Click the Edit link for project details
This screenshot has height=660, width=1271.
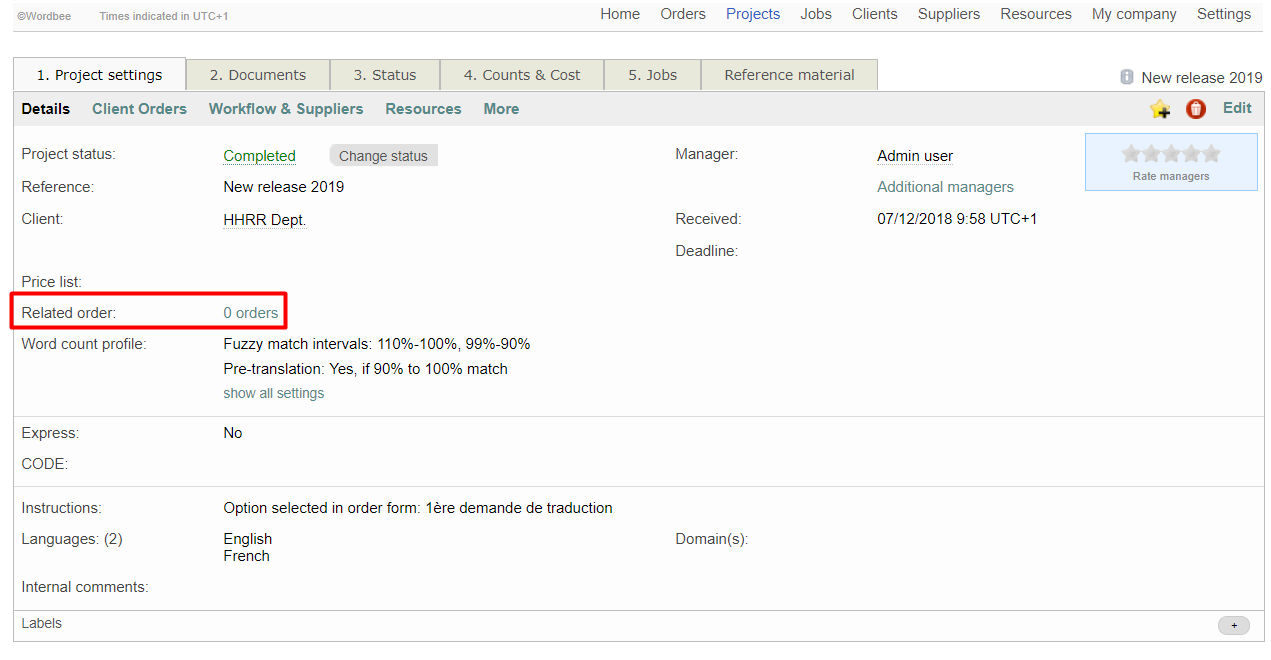point(1237,108)
